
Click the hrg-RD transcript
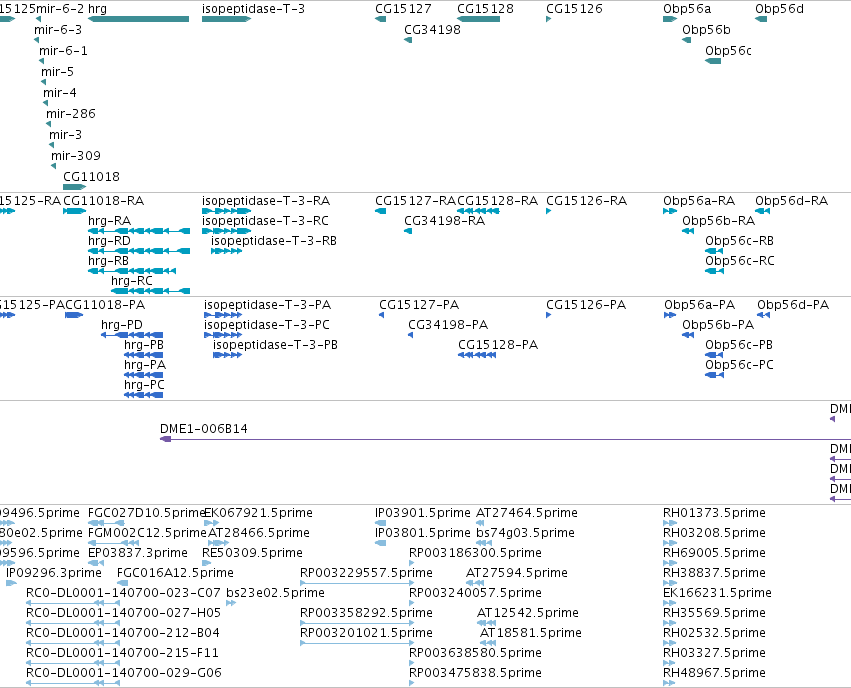pyautogui.click(x=139, y=251)
